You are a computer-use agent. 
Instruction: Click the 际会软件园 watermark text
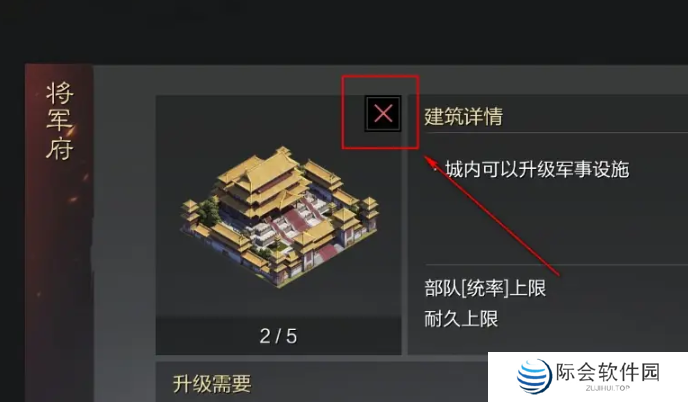click(x=608, y=372)
